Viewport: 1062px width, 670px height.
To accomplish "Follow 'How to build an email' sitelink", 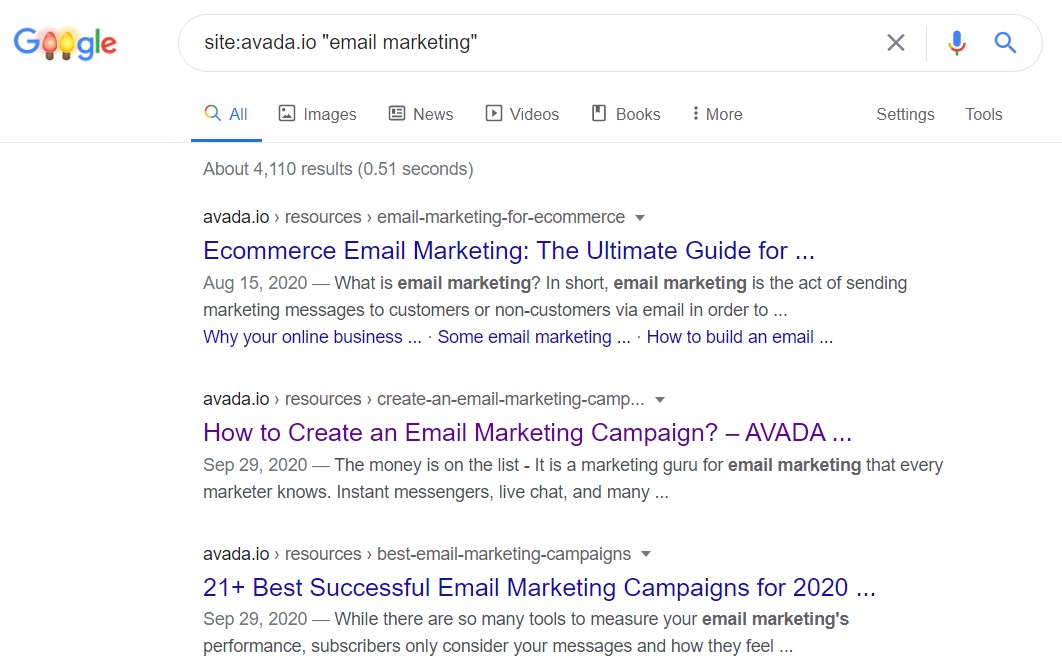I will click(x=739, y=337).
